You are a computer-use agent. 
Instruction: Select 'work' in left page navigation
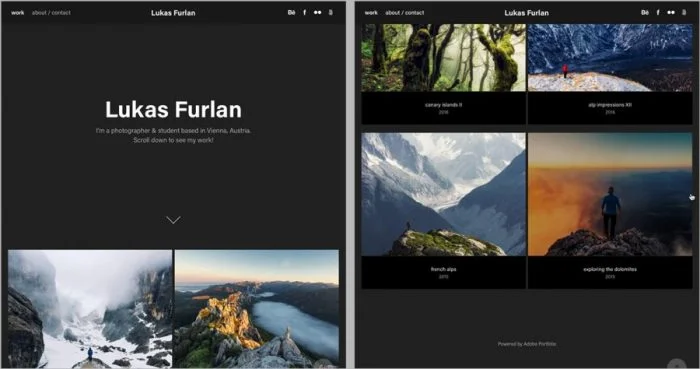pyautogui.click(x=17, y=13)
